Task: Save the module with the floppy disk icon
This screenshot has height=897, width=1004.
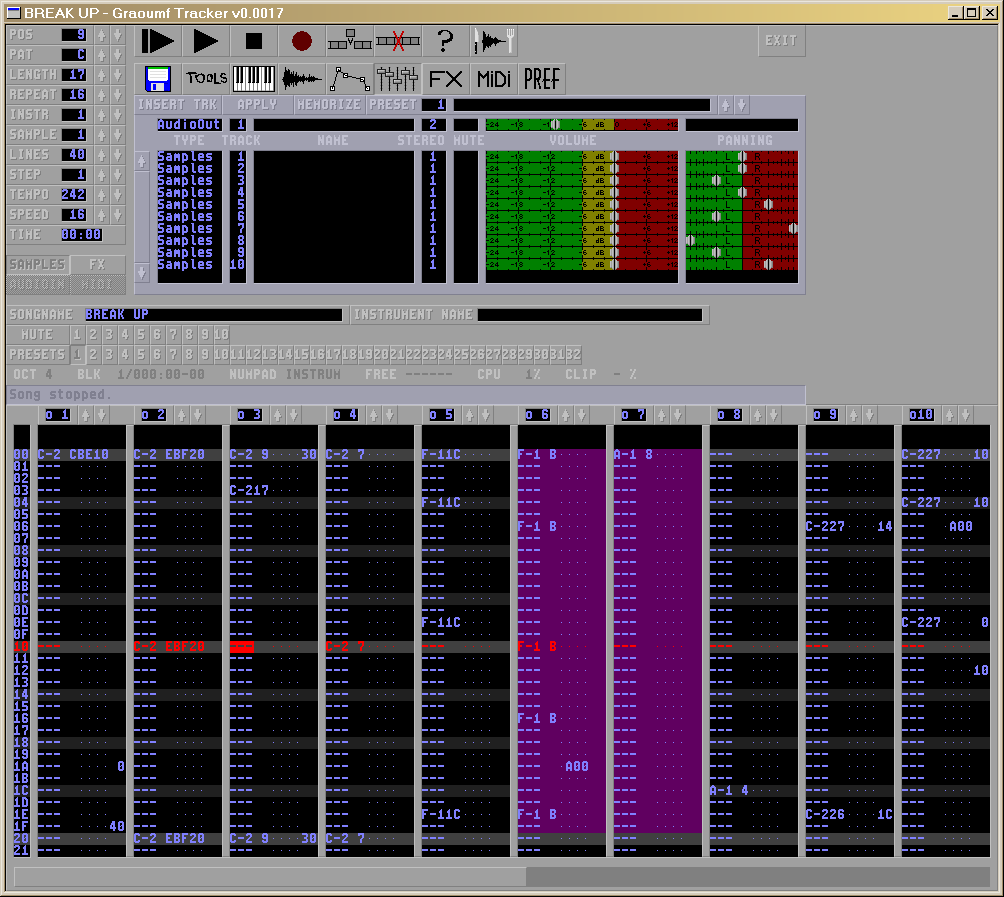Action: [158, 79]
